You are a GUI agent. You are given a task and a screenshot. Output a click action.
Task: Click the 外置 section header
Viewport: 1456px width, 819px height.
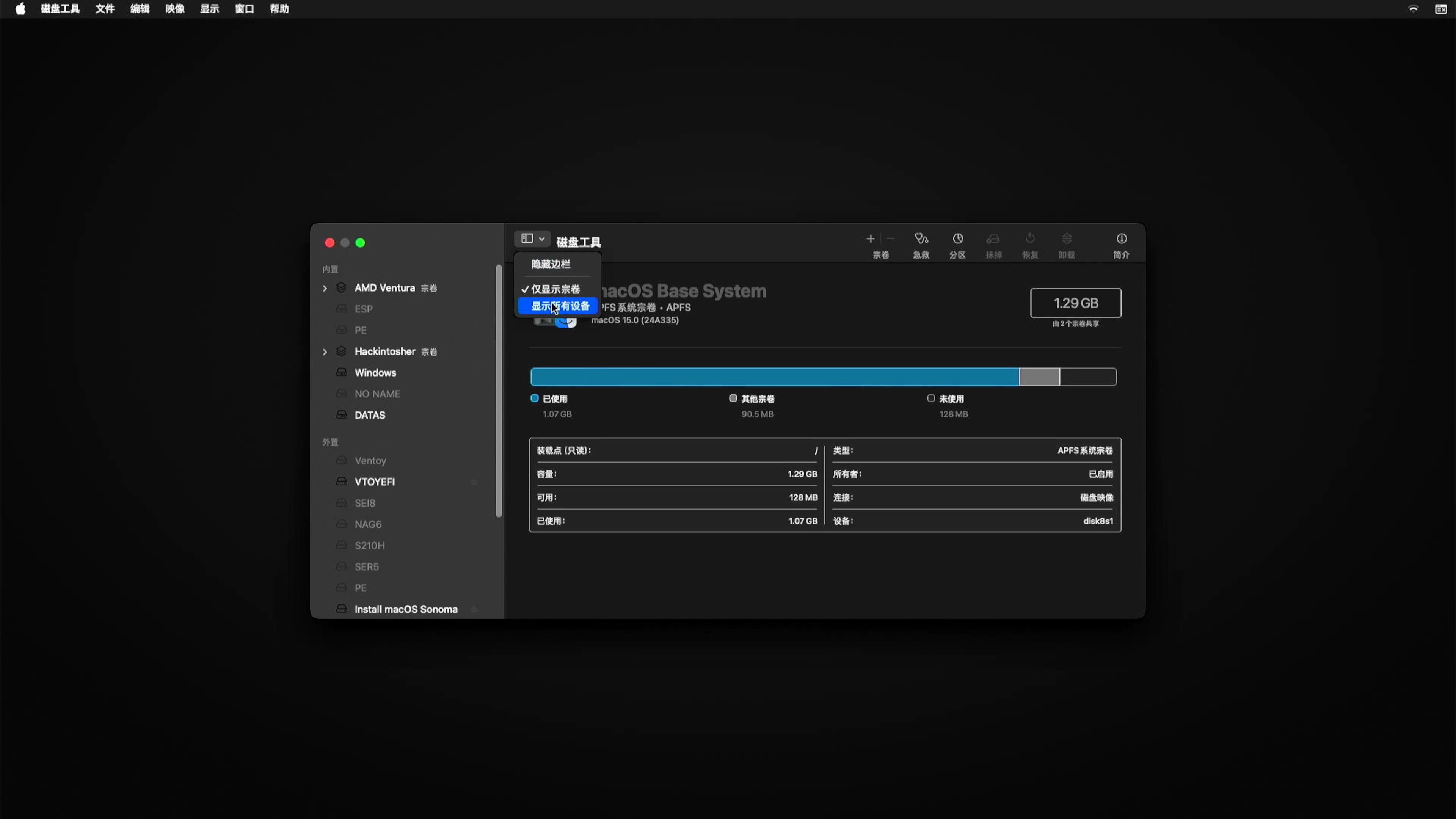tap(330, 442)
